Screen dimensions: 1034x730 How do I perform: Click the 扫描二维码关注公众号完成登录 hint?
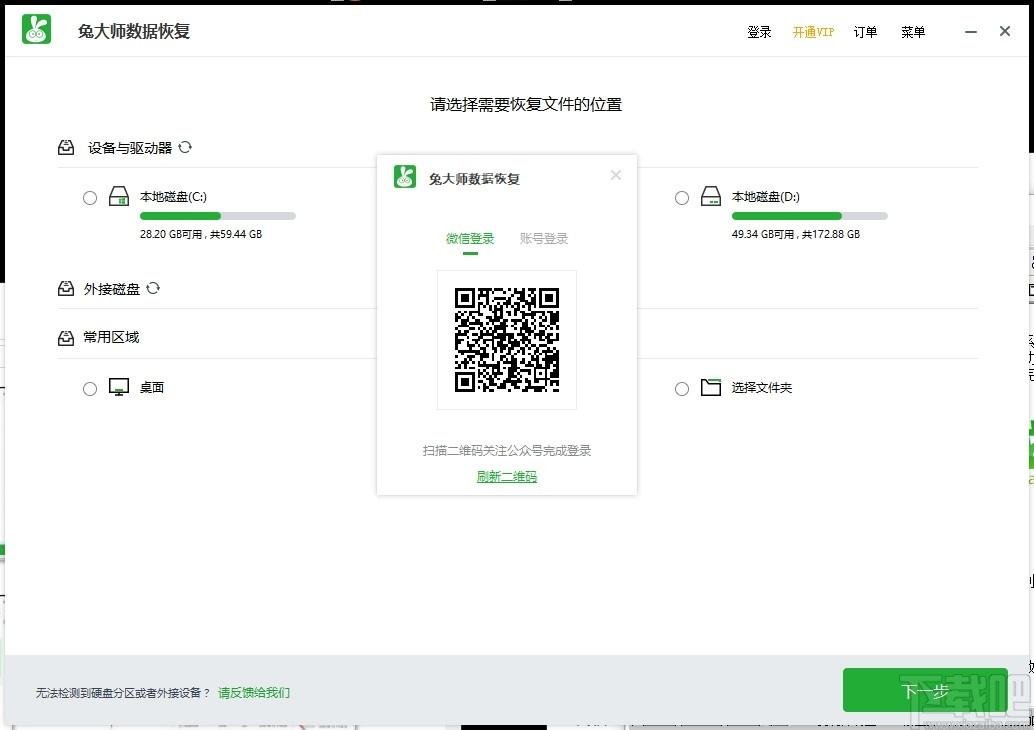tap(507, 450)
